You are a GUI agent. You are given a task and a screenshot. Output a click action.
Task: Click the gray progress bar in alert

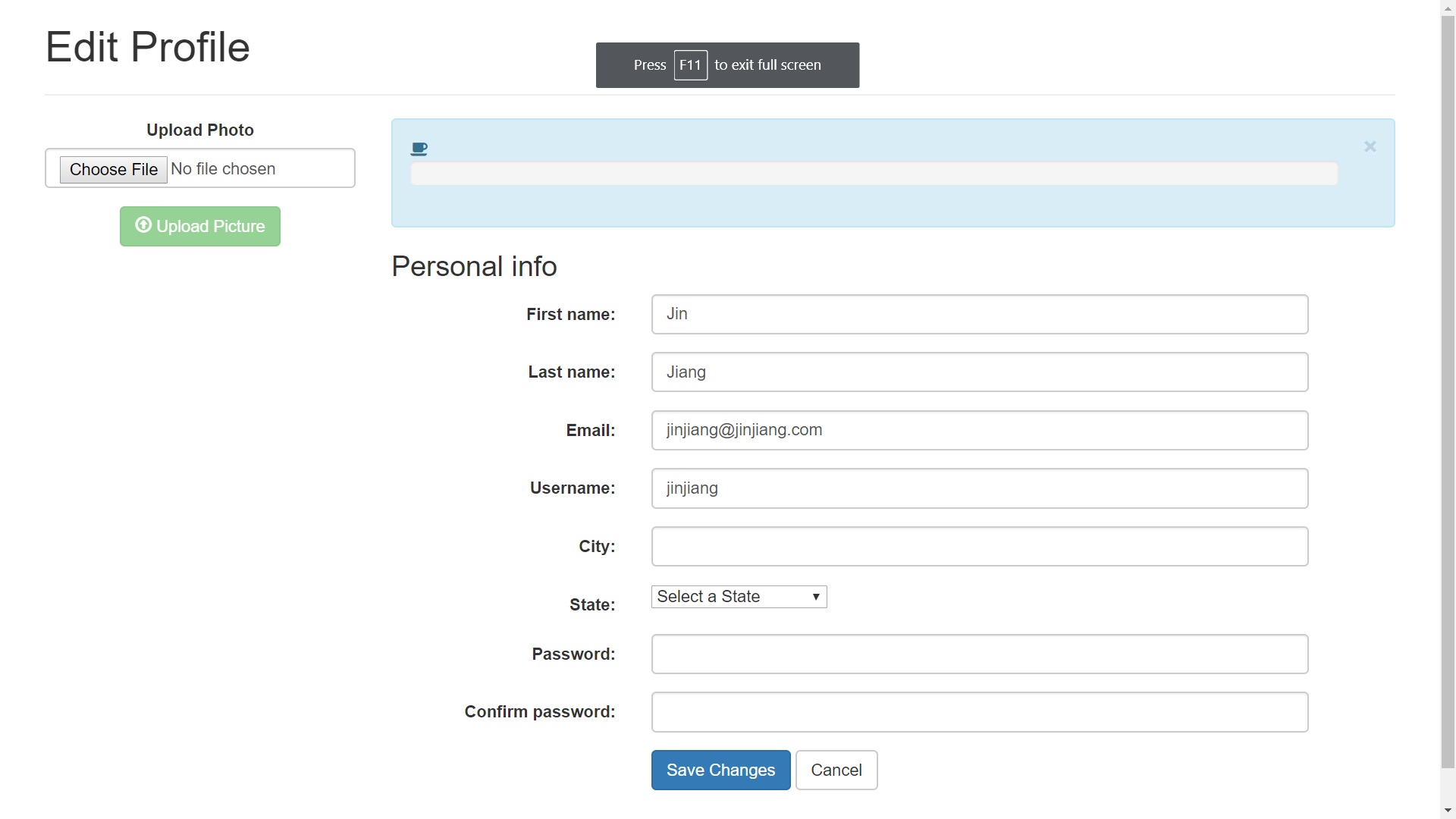tap(874, 174)
